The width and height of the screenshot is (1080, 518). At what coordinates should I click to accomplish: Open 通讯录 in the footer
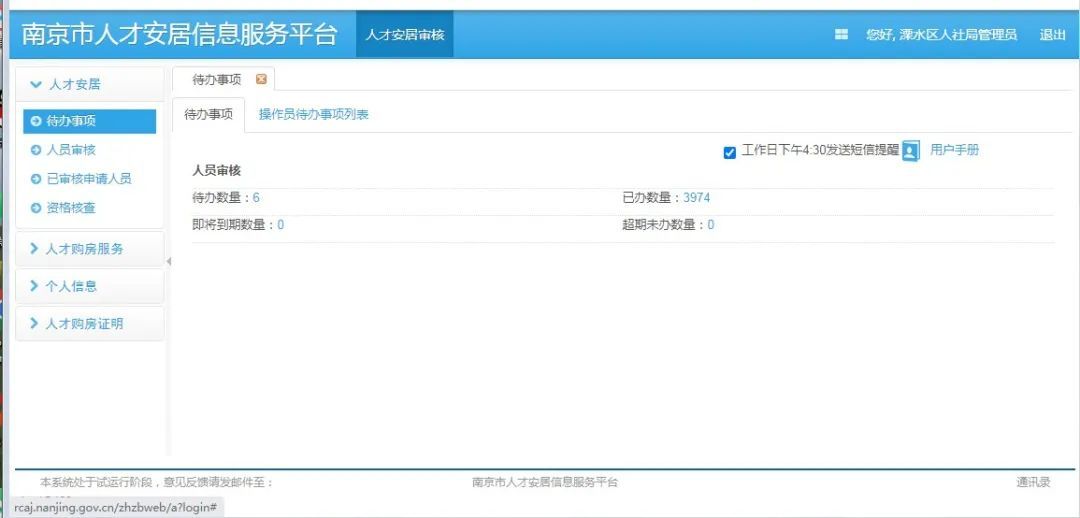click(1033, 482)
